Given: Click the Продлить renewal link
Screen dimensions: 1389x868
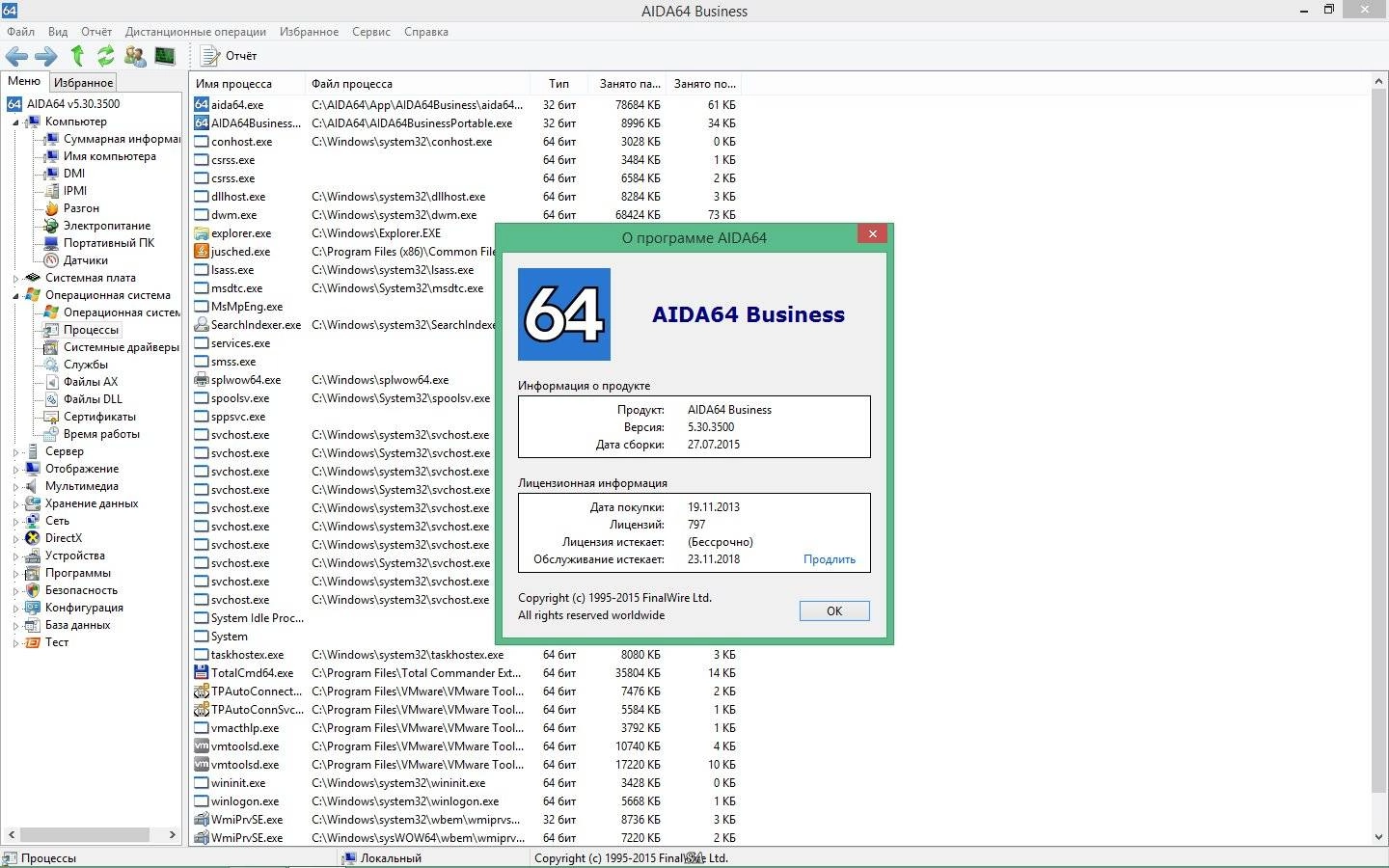Looking at the screenshot, I should (830, 559).
